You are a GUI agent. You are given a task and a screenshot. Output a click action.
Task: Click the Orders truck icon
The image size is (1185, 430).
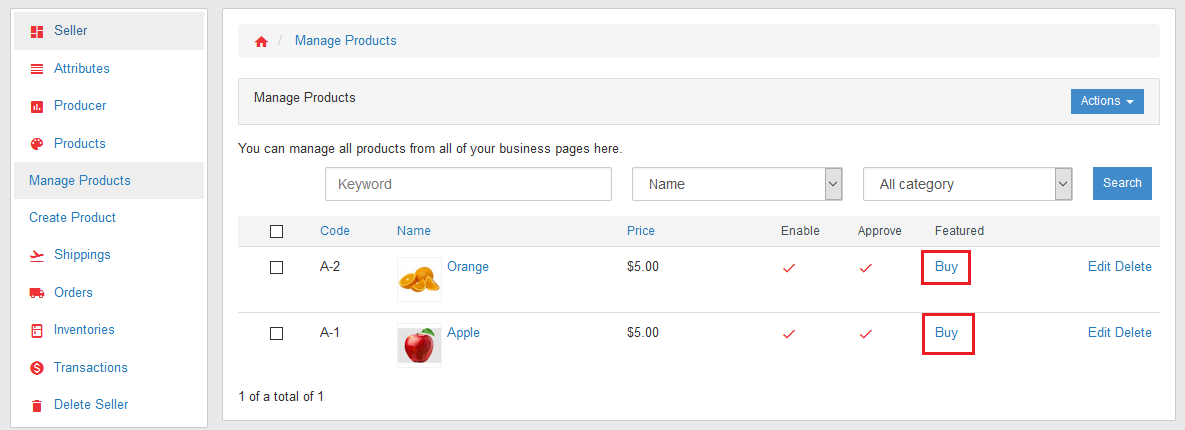36,292
